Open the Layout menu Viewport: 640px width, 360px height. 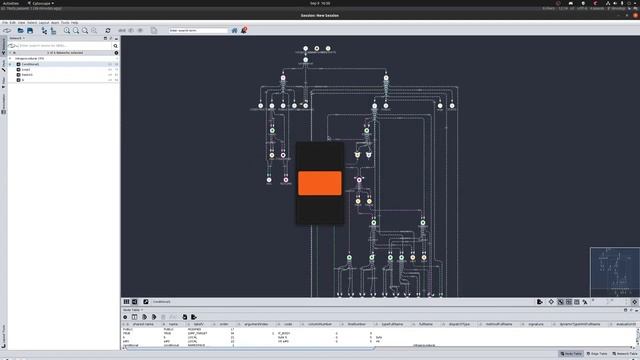pyautogui.click(x=44, y=23)
